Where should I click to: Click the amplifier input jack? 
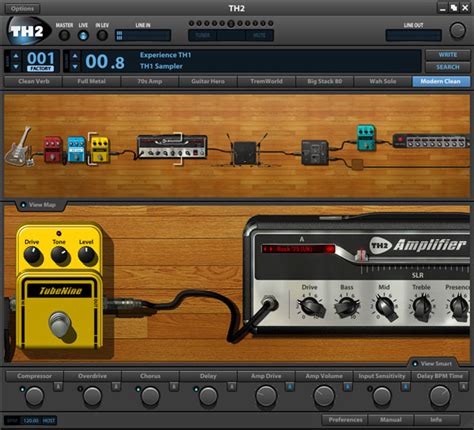click(x=270, y=303)
